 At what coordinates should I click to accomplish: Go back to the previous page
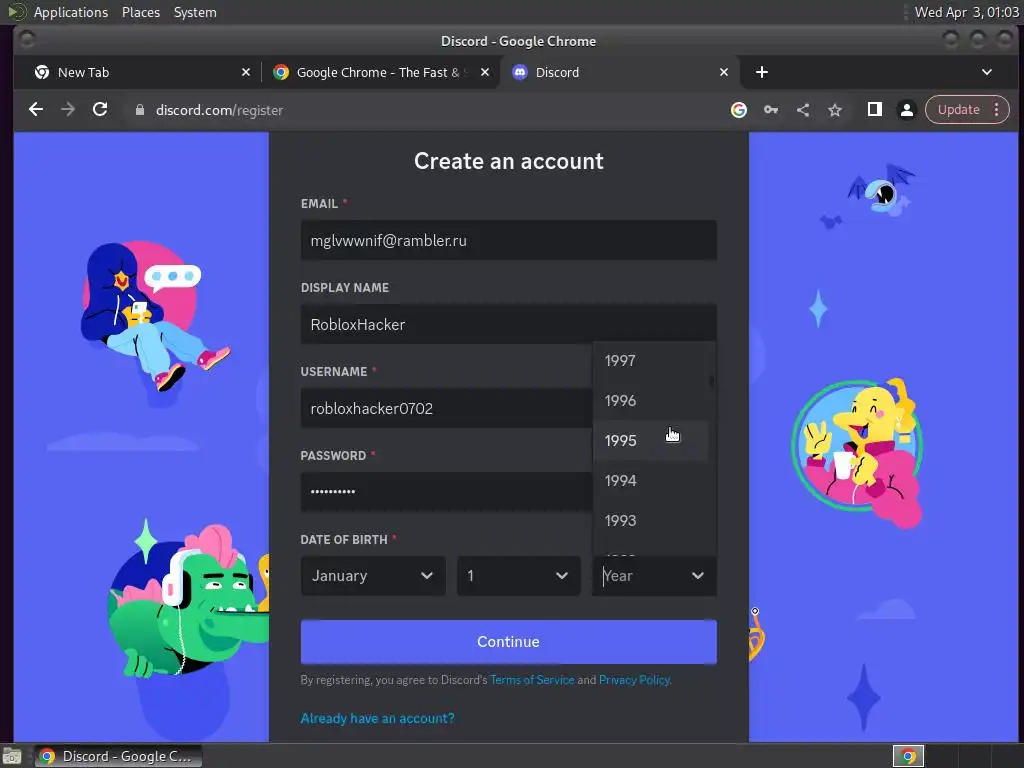click(x=36, y=110)
